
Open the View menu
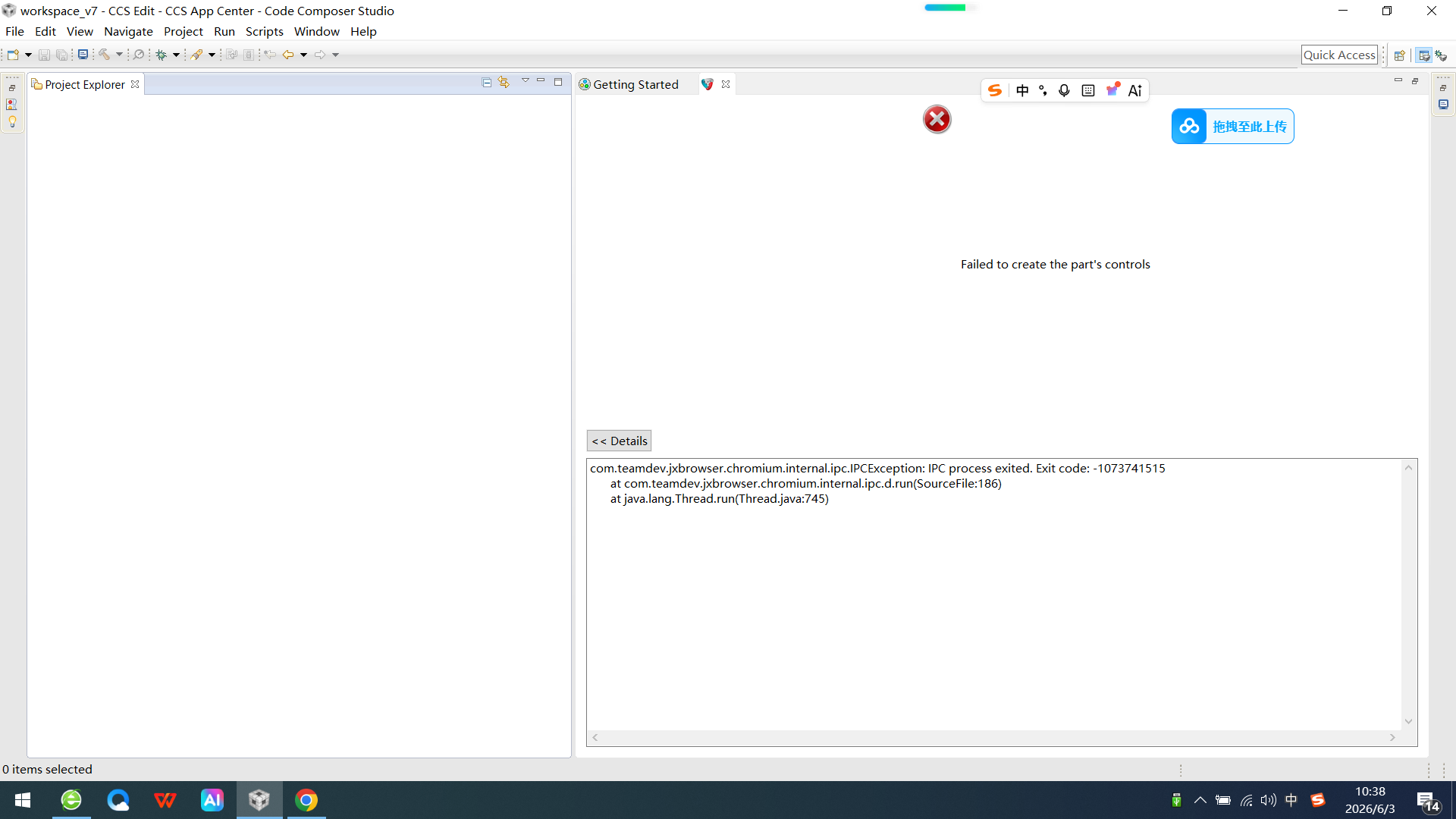80,32
